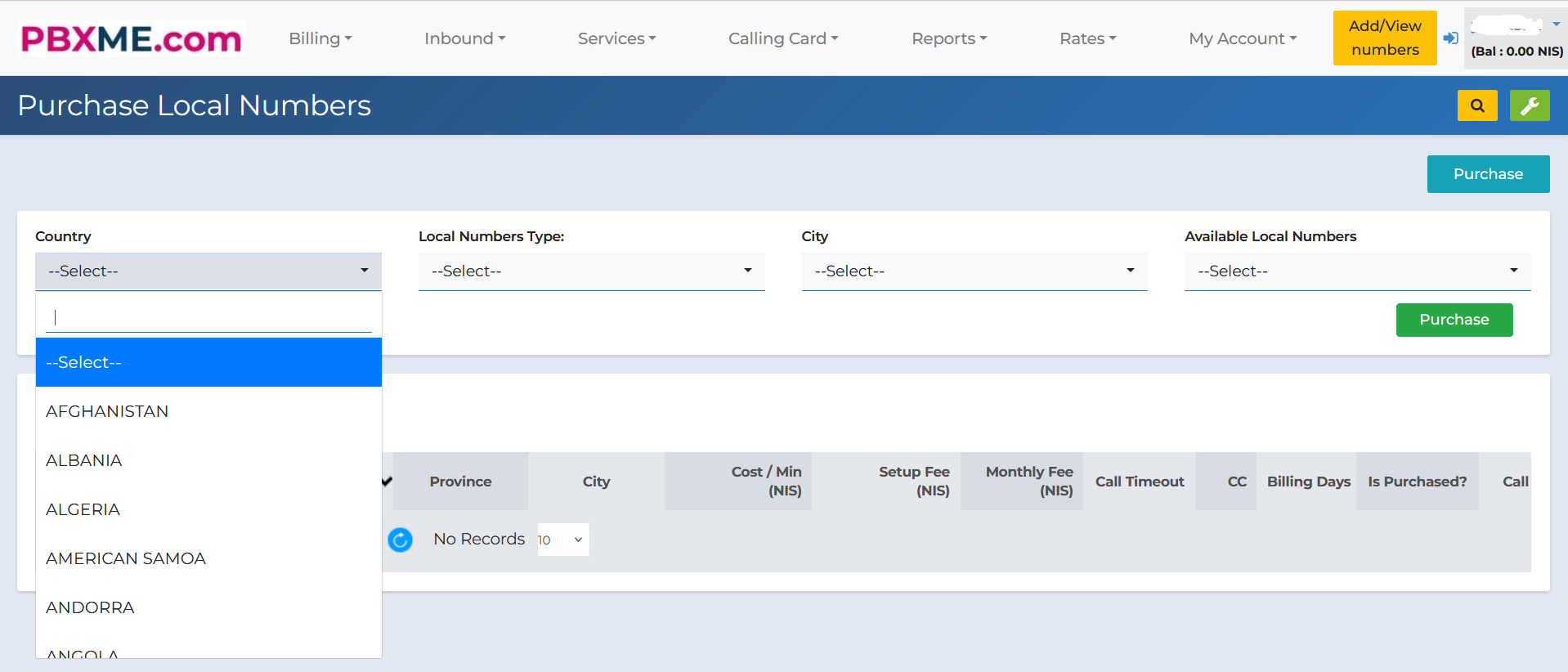The height and width of the screenshot is (672, 1568).
Task: Click the green Purchase button
Action: [x=1454, y=320]
